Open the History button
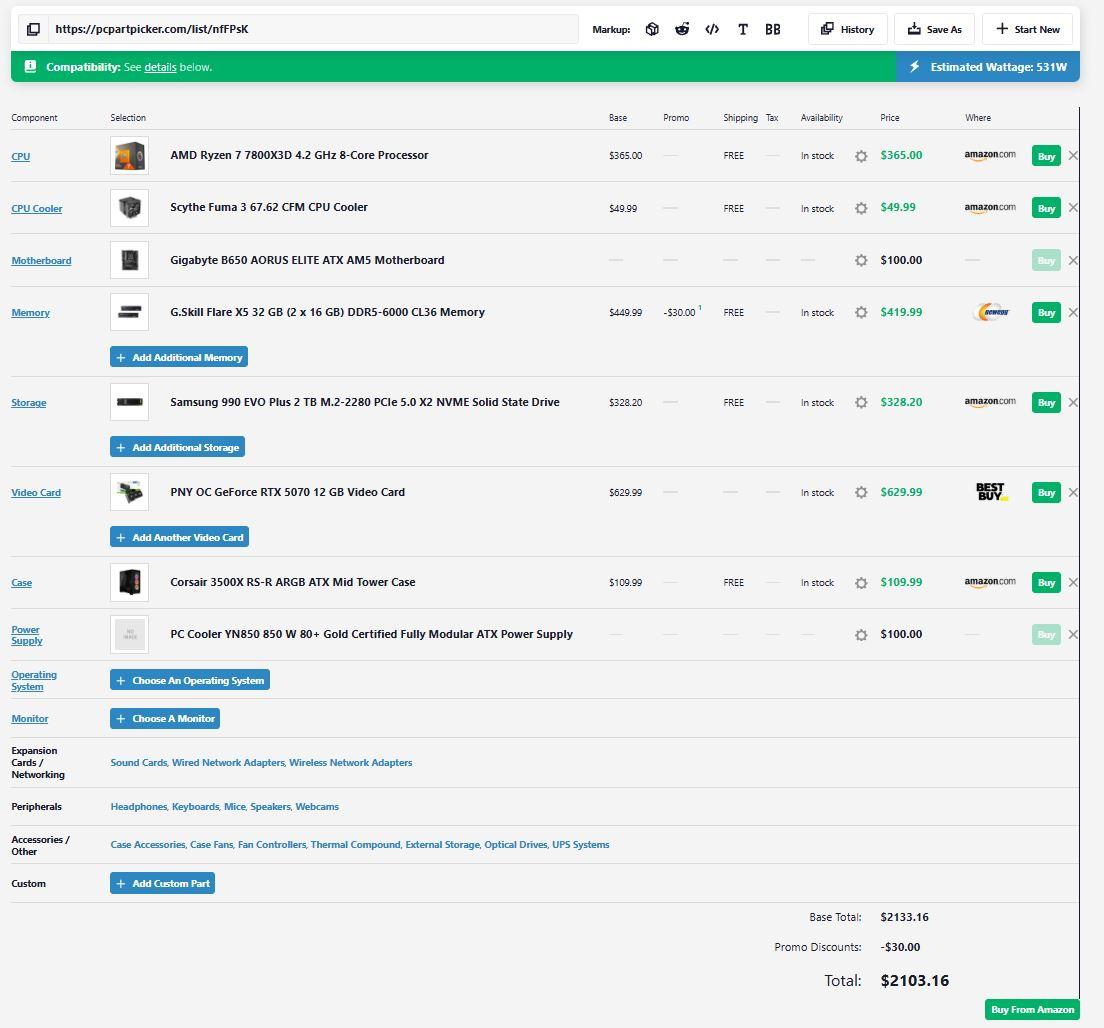1104x1028 pixels. pos(848,30)
